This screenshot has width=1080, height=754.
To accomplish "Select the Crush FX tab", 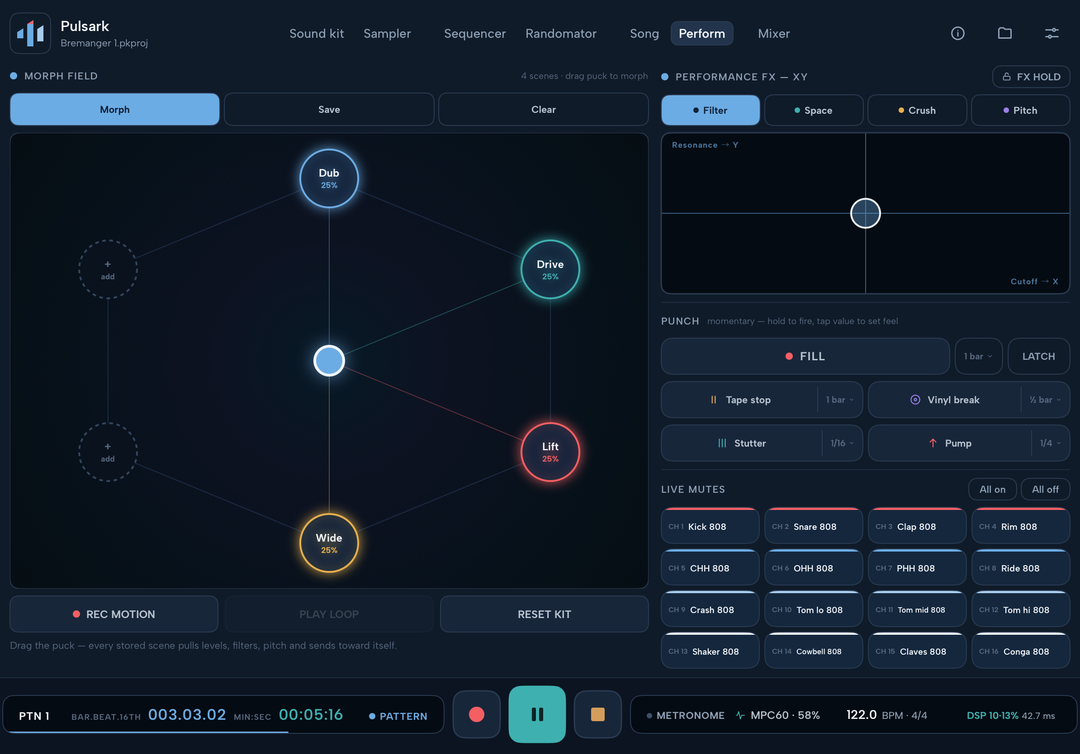I will (917, 110).
